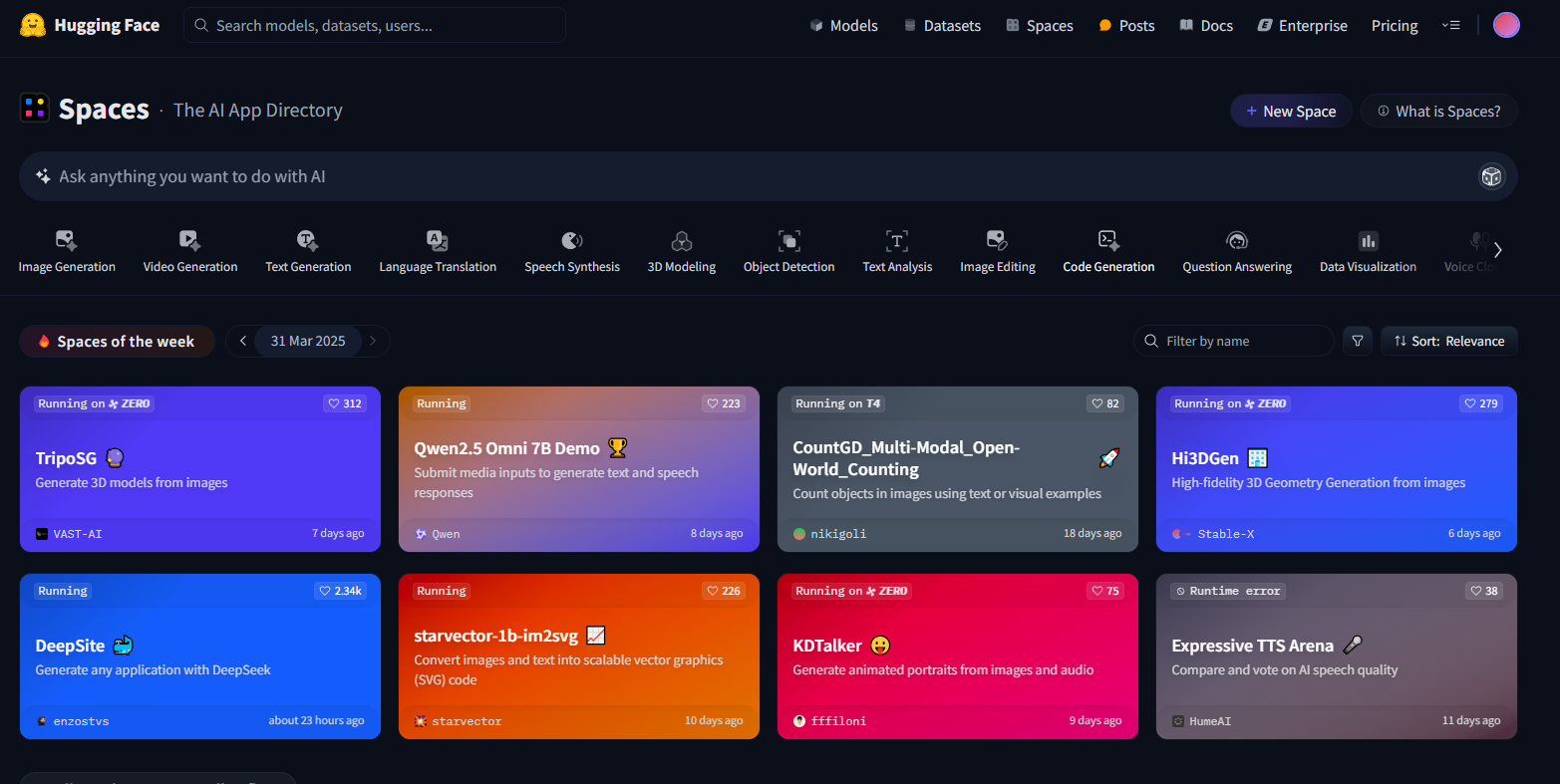Like the TripoSG space (312 hearts)
Viewport: 1560px width, 784px height.
345,403
